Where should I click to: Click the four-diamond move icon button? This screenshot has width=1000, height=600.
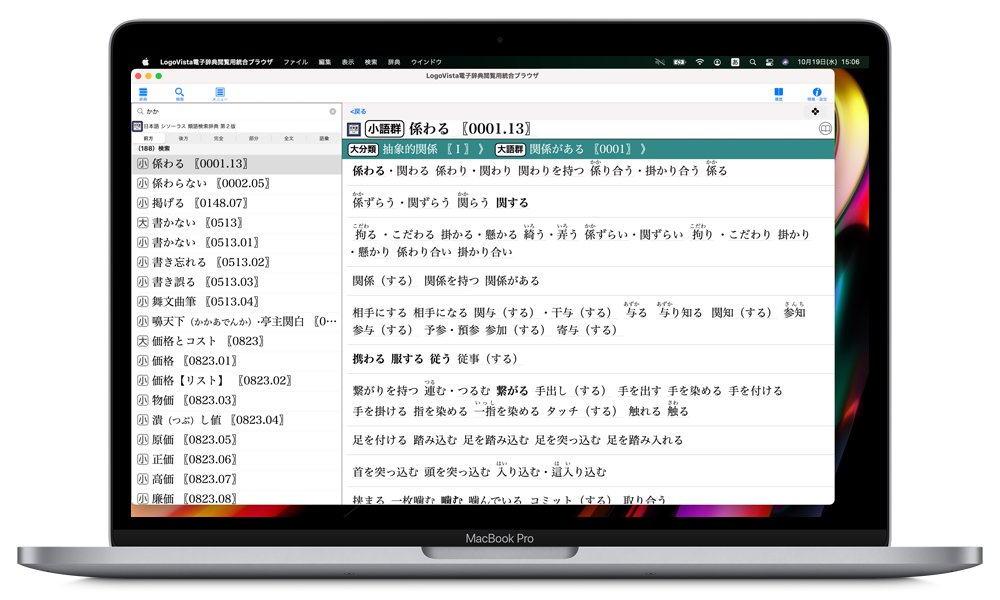pos(815,112)
